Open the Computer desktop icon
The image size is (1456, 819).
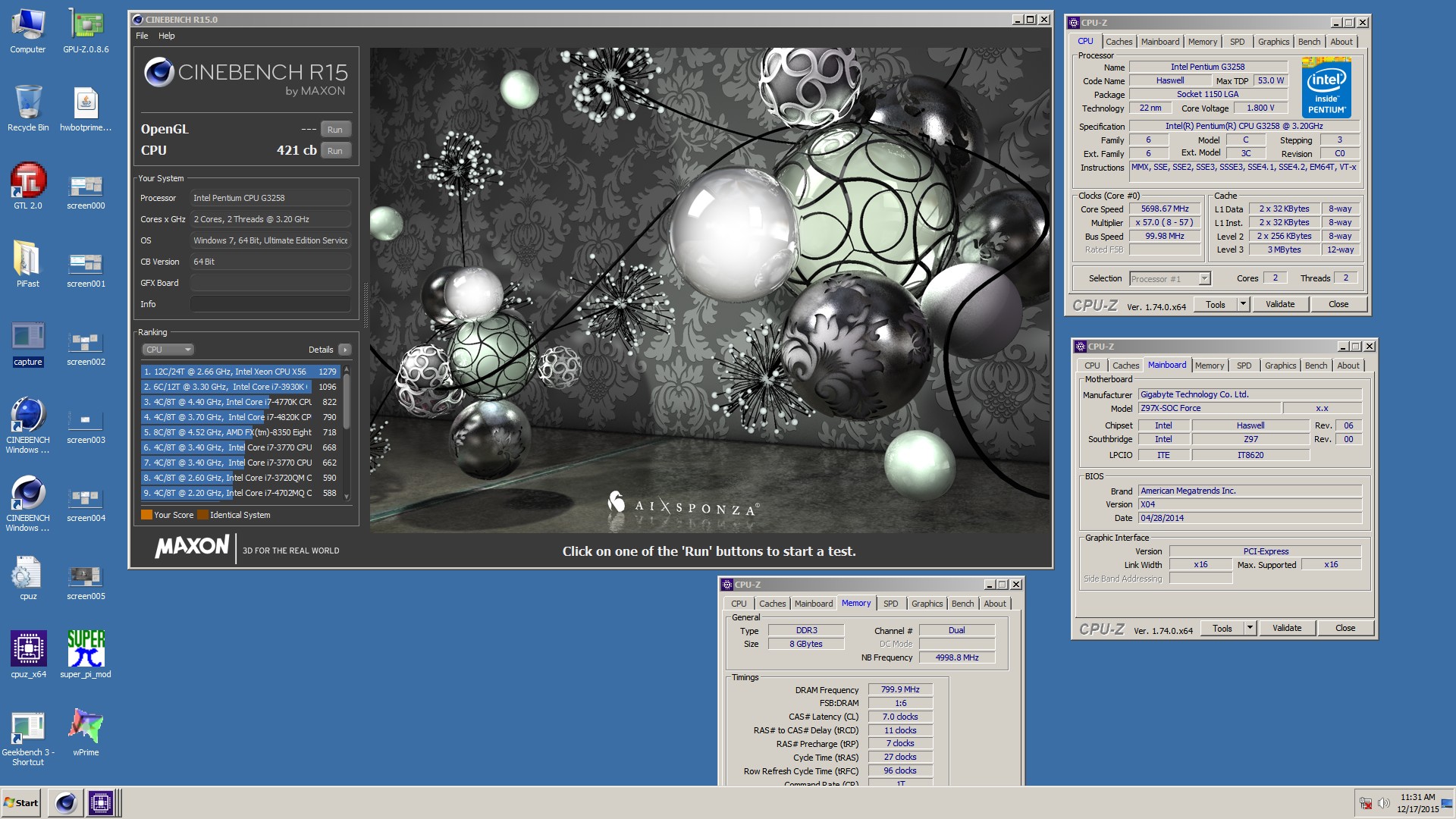click(x=28, y=30)
